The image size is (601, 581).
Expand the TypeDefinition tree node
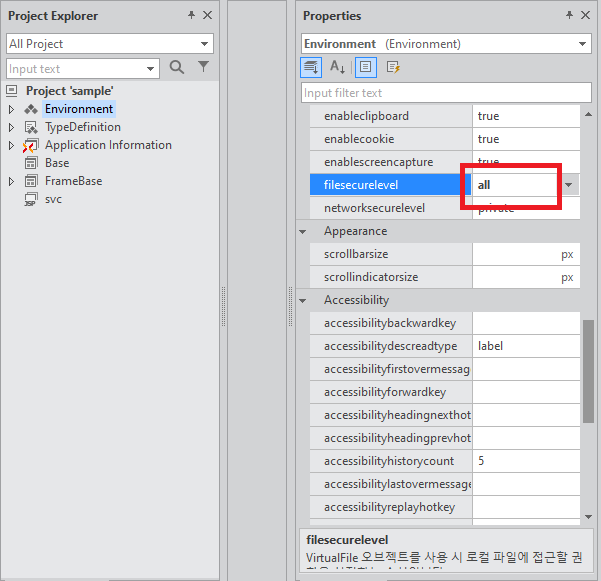click(x=12, y=127)
